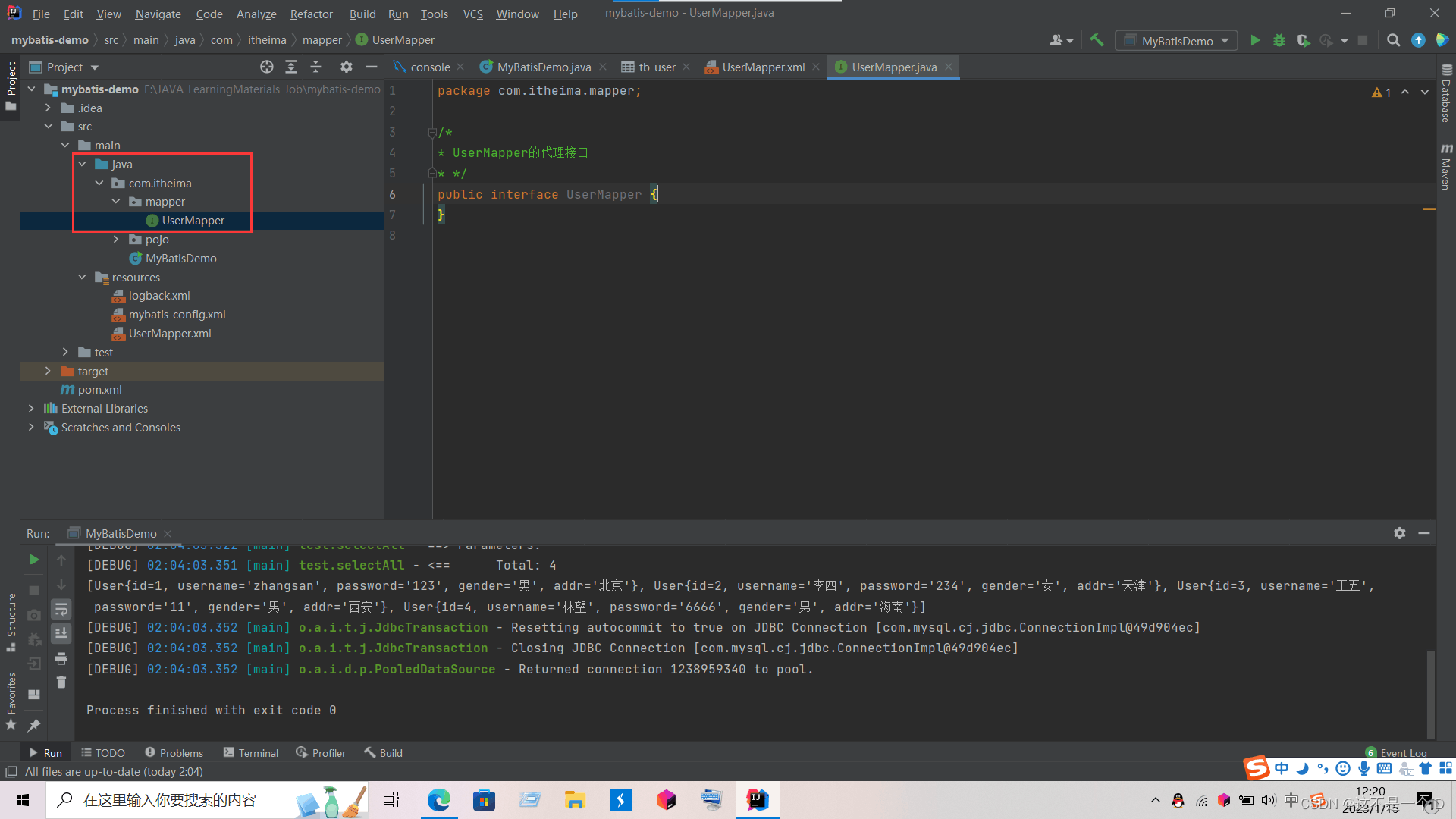Collapse the src folder
Viewport: 1456px width, 819px height.
click(x=48, y=127)
